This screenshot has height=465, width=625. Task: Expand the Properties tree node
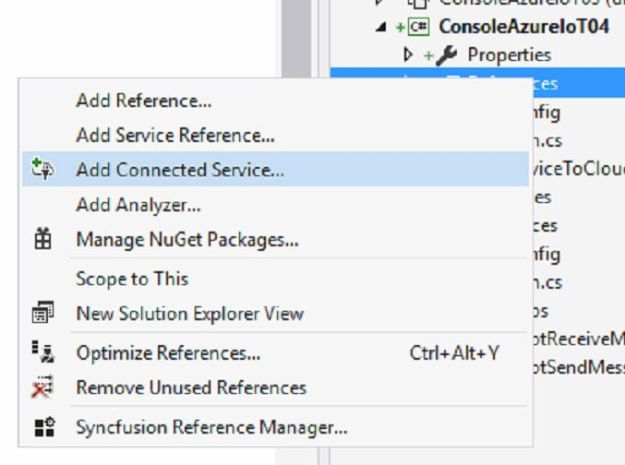click(x=408, y=54)
